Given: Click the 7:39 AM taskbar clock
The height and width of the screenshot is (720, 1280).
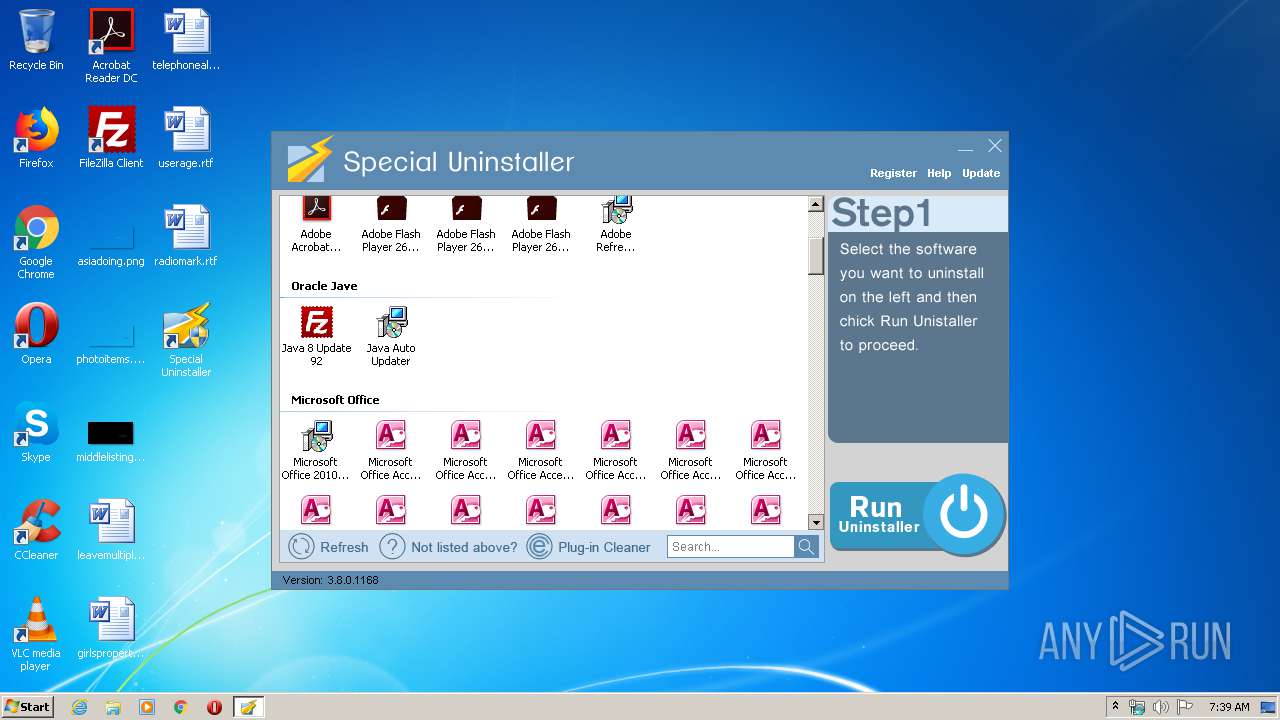Looking at the screenshot, I should click(x=1229, y=707).
